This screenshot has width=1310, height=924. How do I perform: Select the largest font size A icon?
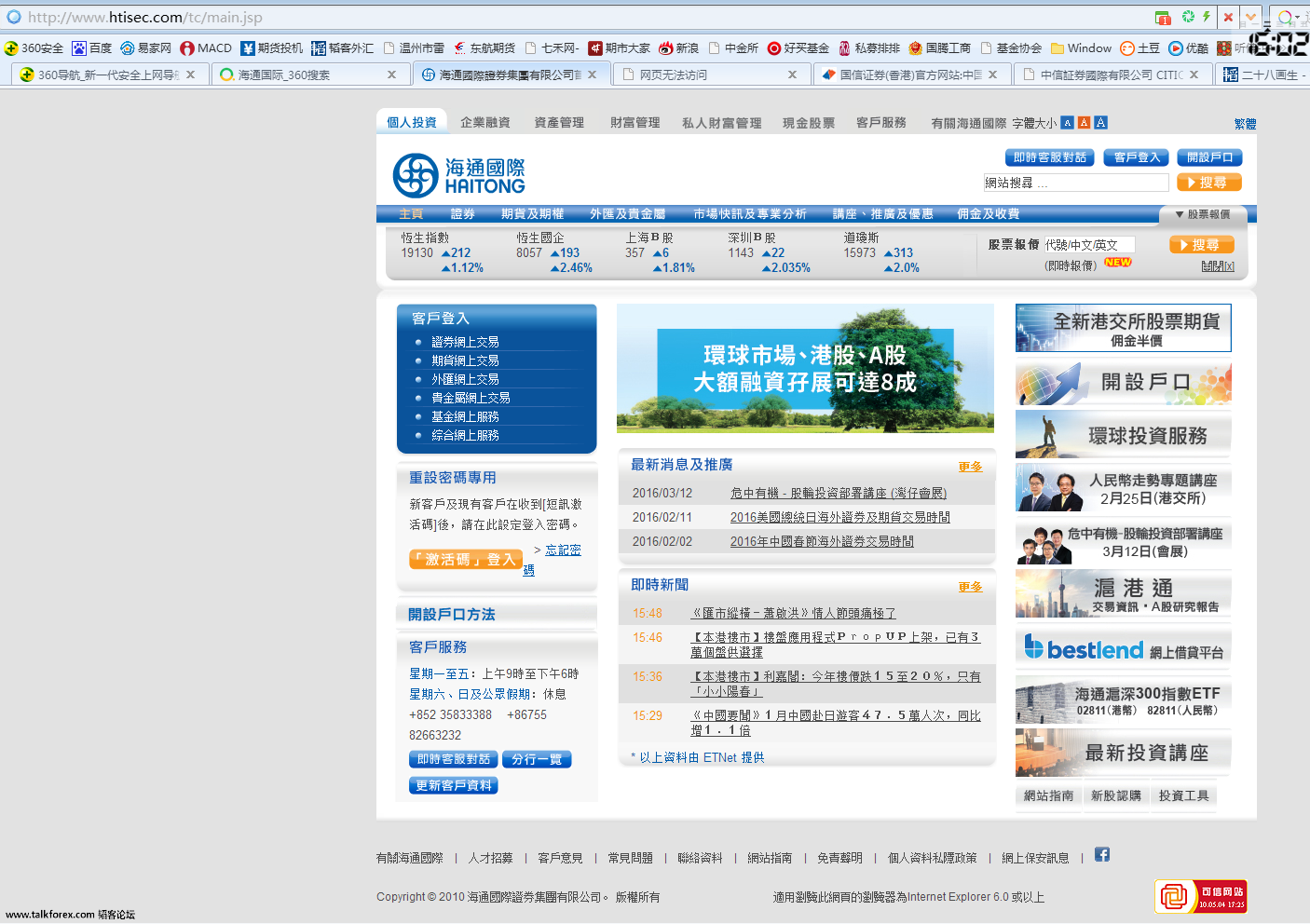pyautogui.click(x=1100, y=123)
